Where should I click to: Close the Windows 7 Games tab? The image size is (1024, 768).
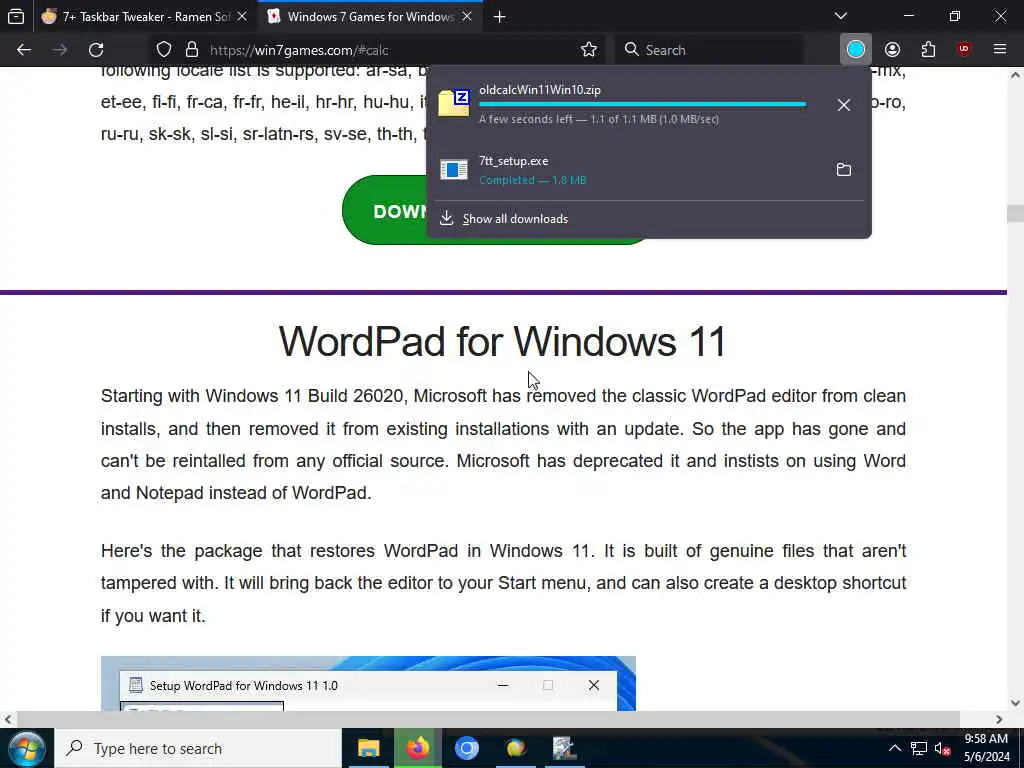(x=467, y=17)
